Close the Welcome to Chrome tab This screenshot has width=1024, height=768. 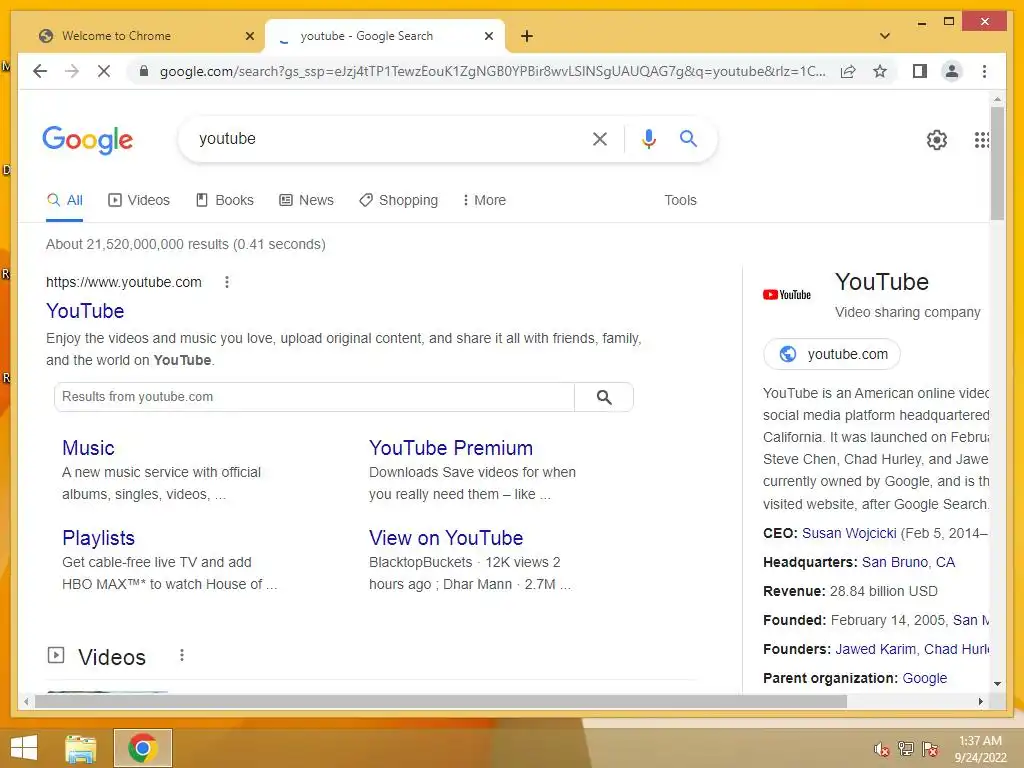[249, 36]
